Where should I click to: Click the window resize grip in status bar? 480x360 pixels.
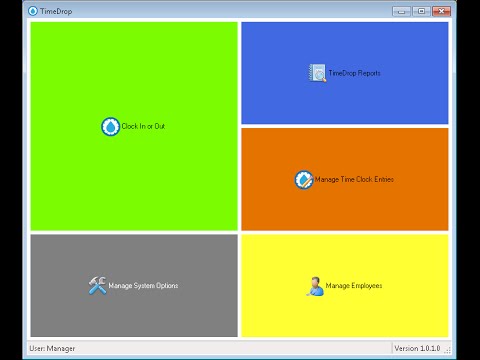tap(448, 350)
